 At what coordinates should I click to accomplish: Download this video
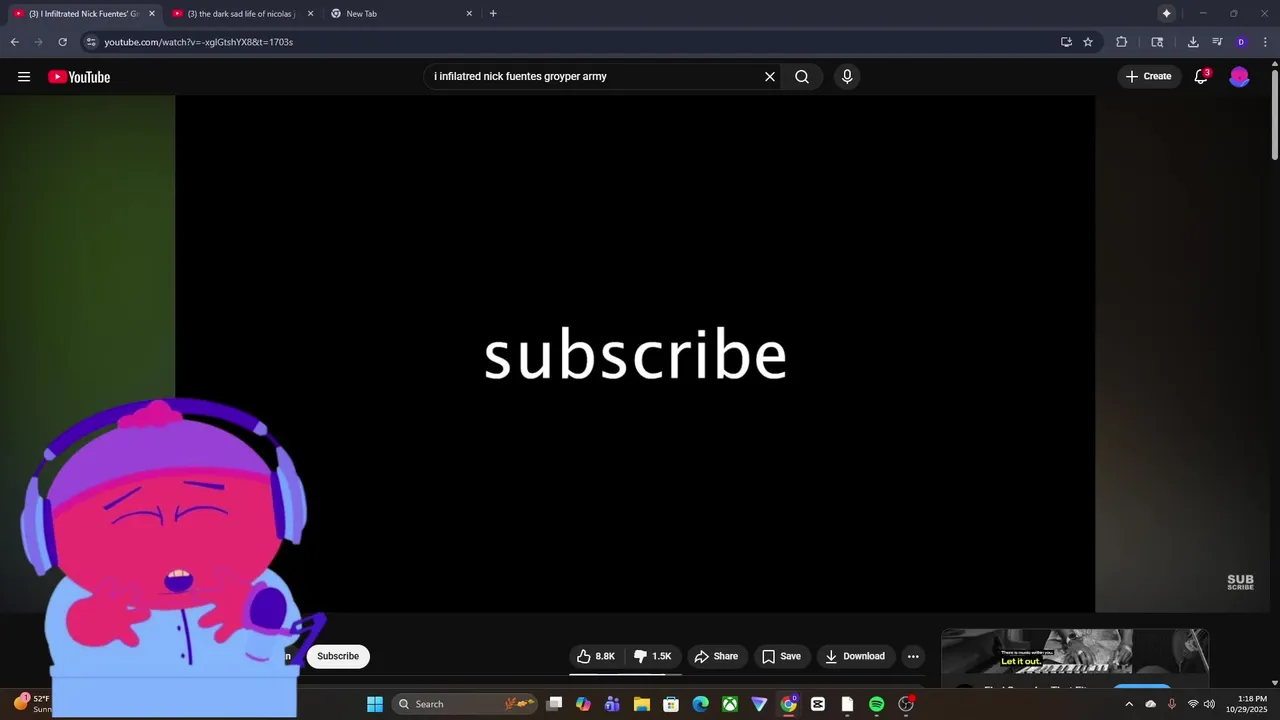(x=855, y=656)
